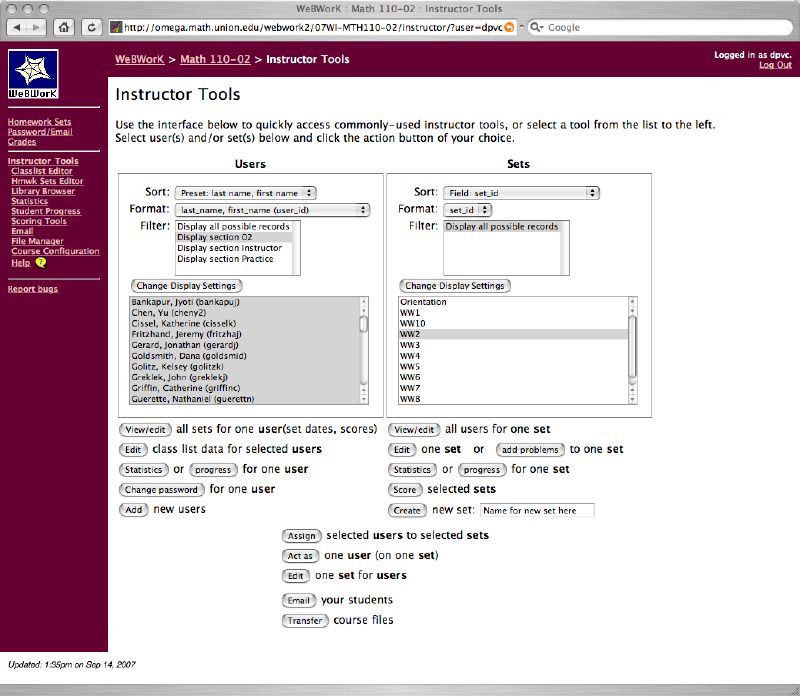Go to the browser home page icon
This screenshot has width=800, height=696.
[64, 28]
